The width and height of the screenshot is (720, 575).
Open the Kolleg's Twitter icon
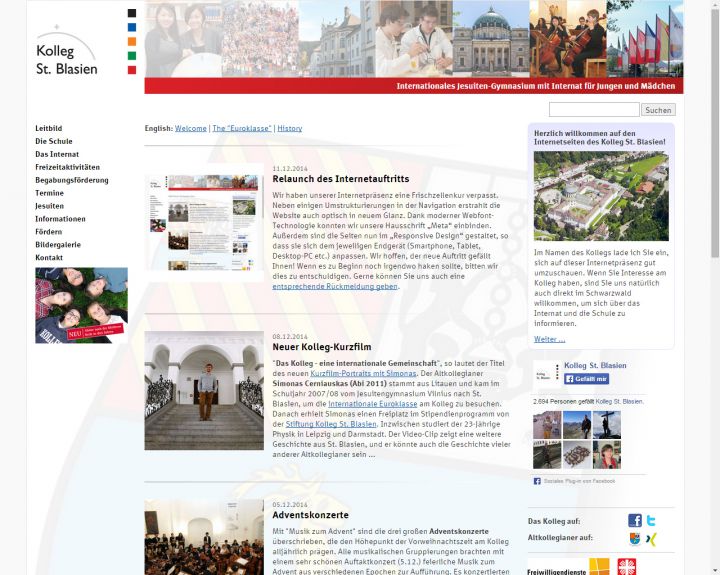[651, 520]
